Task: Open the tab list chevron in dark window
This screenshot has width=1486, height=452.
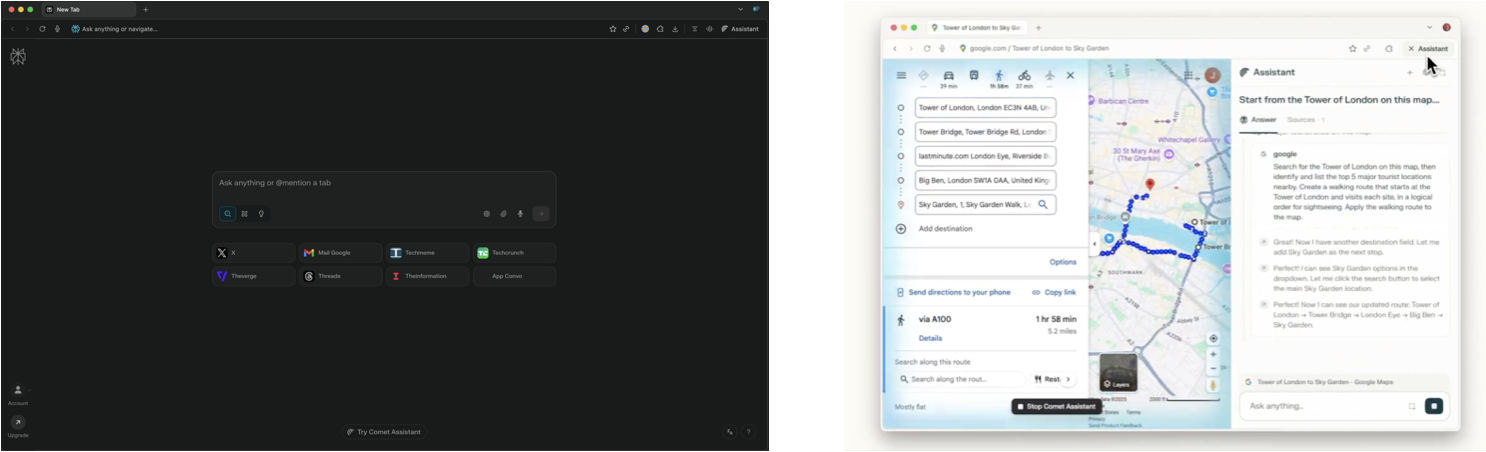Action: tap(740, 9)
